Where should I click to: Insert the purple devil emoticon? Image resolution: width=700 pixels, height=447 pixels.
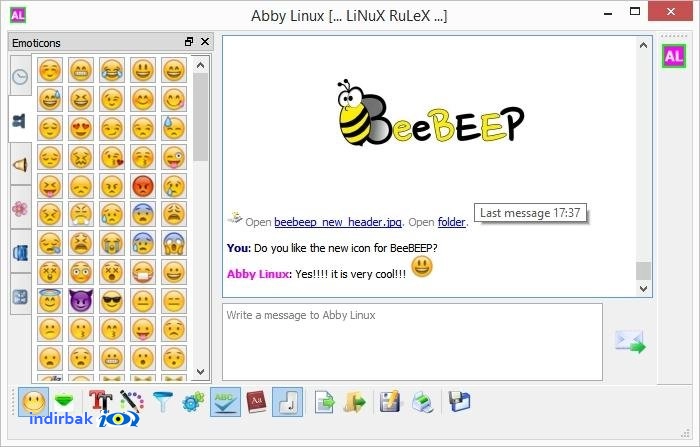pos(81,301)
